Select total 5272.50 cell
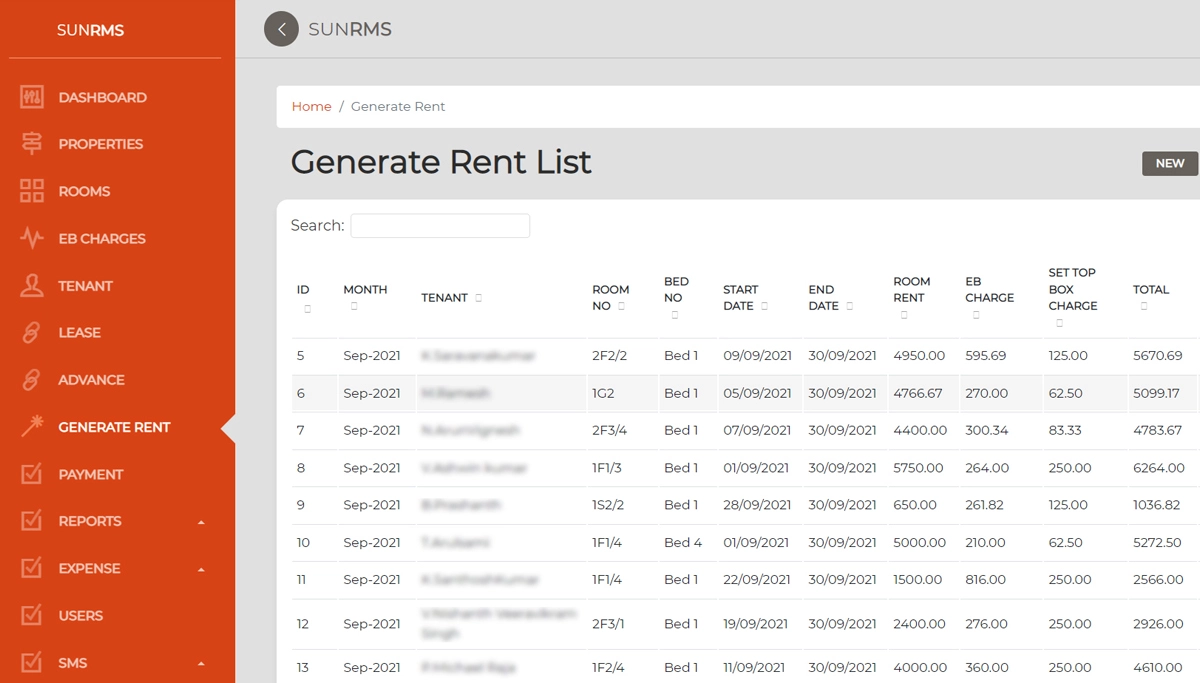Image resolution: width=1200 pixels, height=683 pixels. tap(1157, 542)
